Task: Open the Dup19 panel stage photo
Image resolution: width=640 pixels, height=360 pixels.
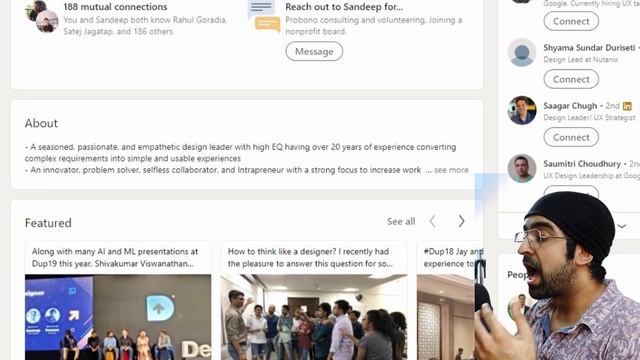Action: pyautogui.click(x=118, y=317)
